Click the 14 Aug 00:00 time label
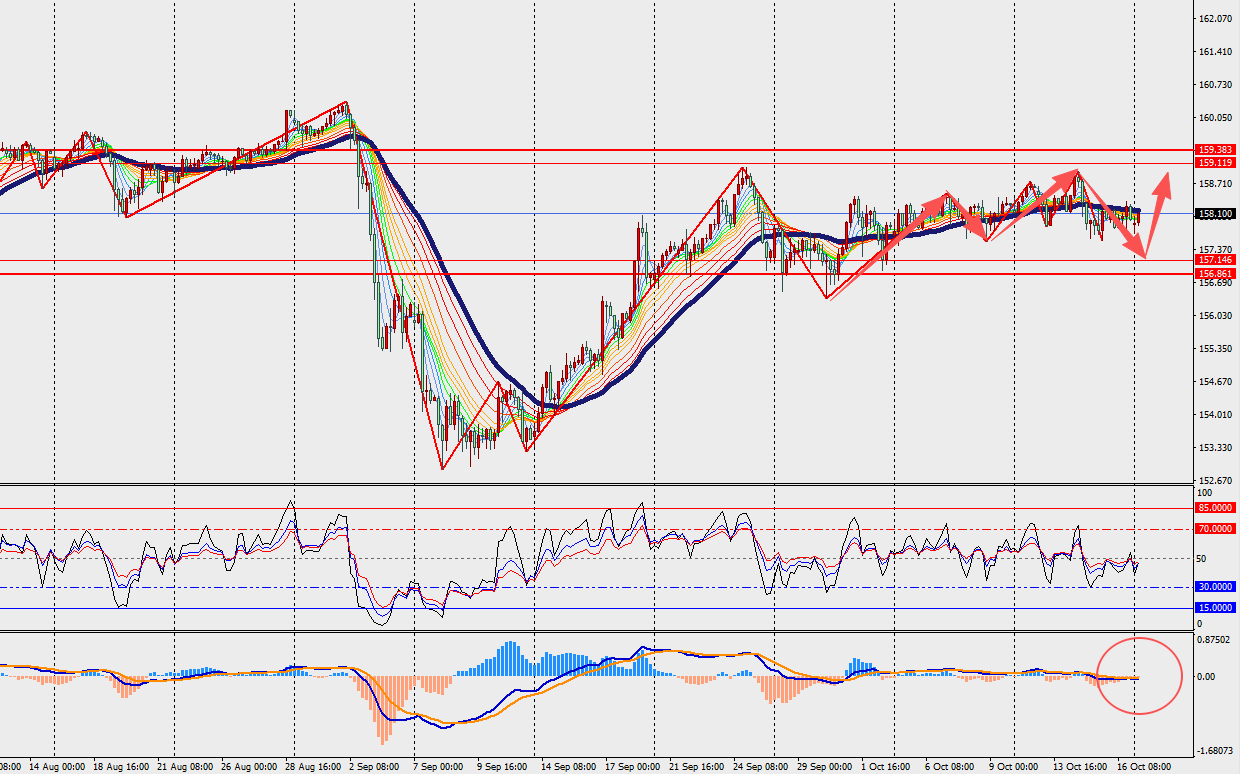Image resolution: width=1241 pixels, height=774 pixels. (x=58, y=767)
